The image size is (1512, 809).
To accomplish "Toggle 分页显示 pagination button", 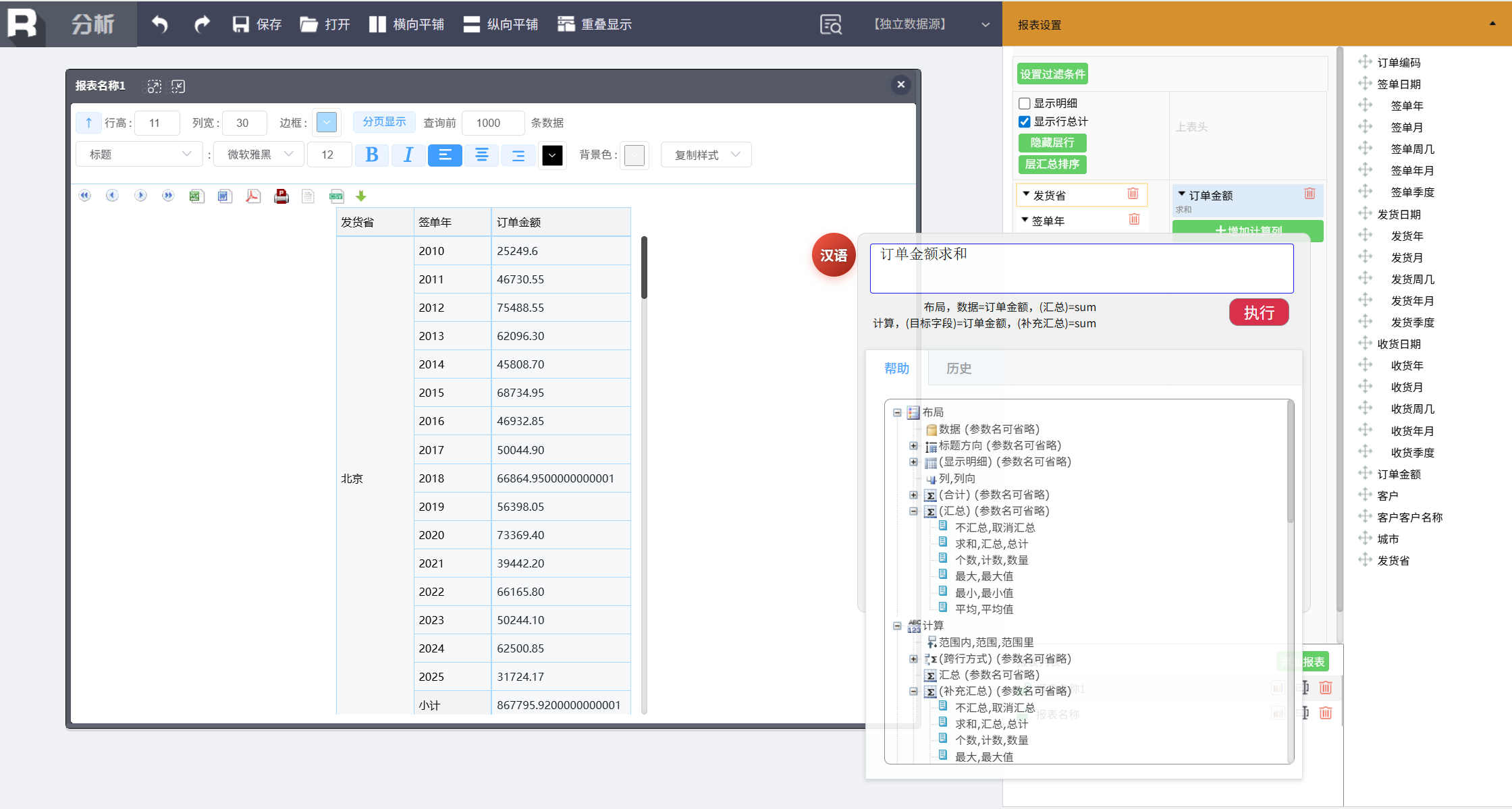I will (384, 122).
